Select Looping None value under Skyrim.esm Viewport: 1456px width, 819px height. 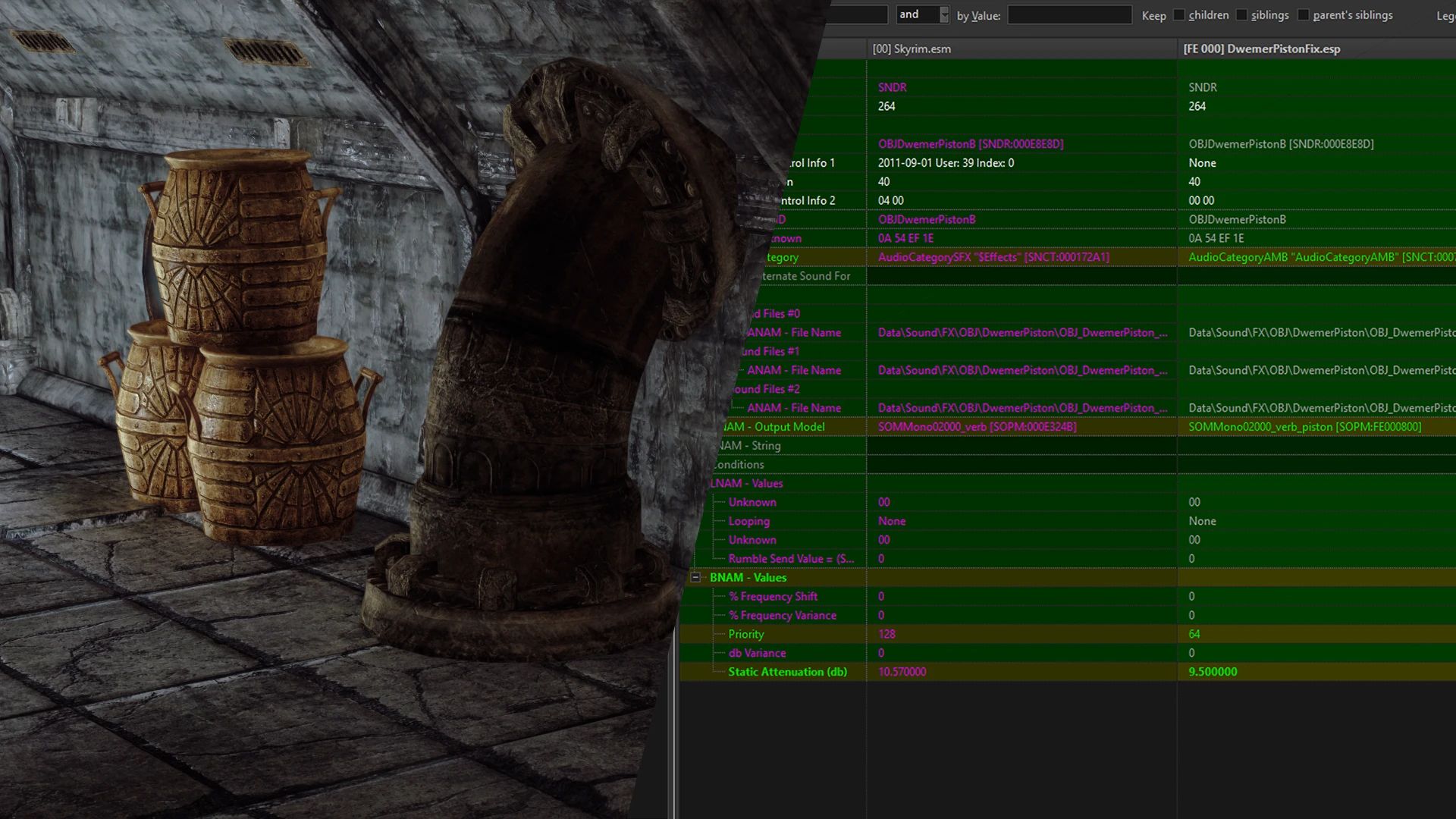[x=892, y=521]
